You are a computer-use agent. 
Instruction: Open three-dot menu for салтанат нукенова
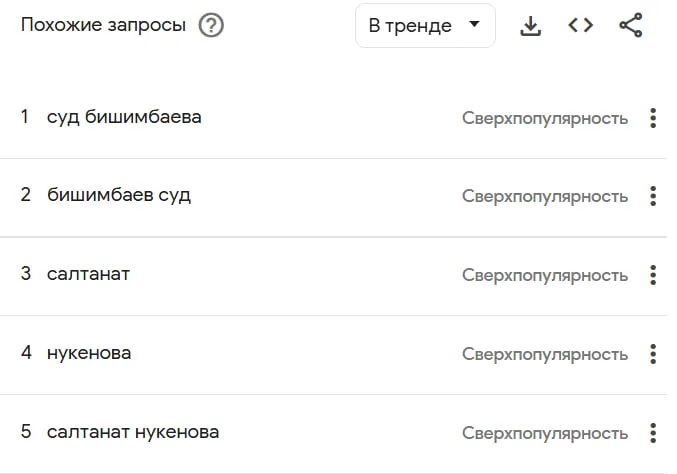tap(653, 433)
